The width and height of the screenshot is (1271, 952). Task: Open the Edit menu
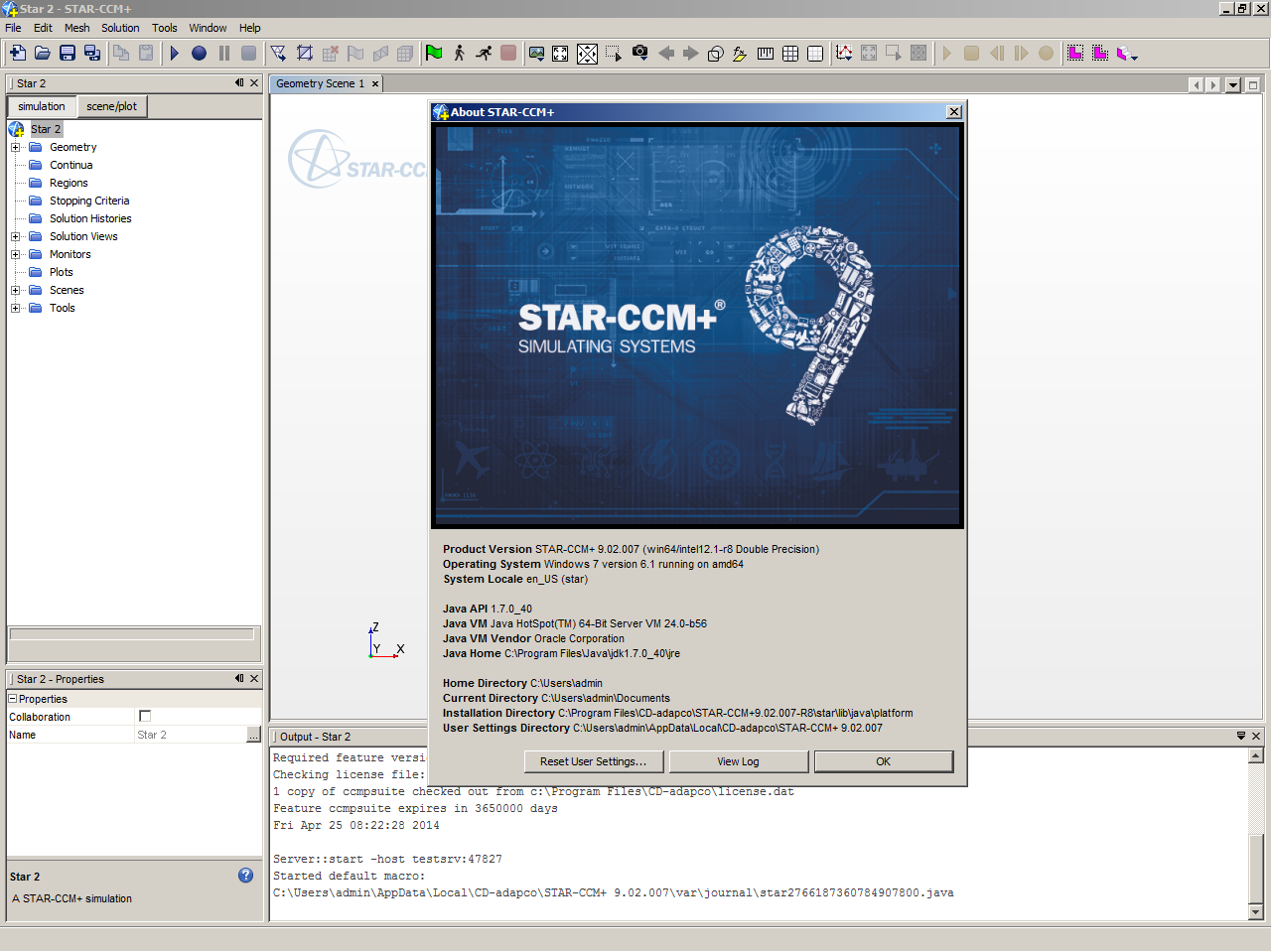tap(43, 28)
